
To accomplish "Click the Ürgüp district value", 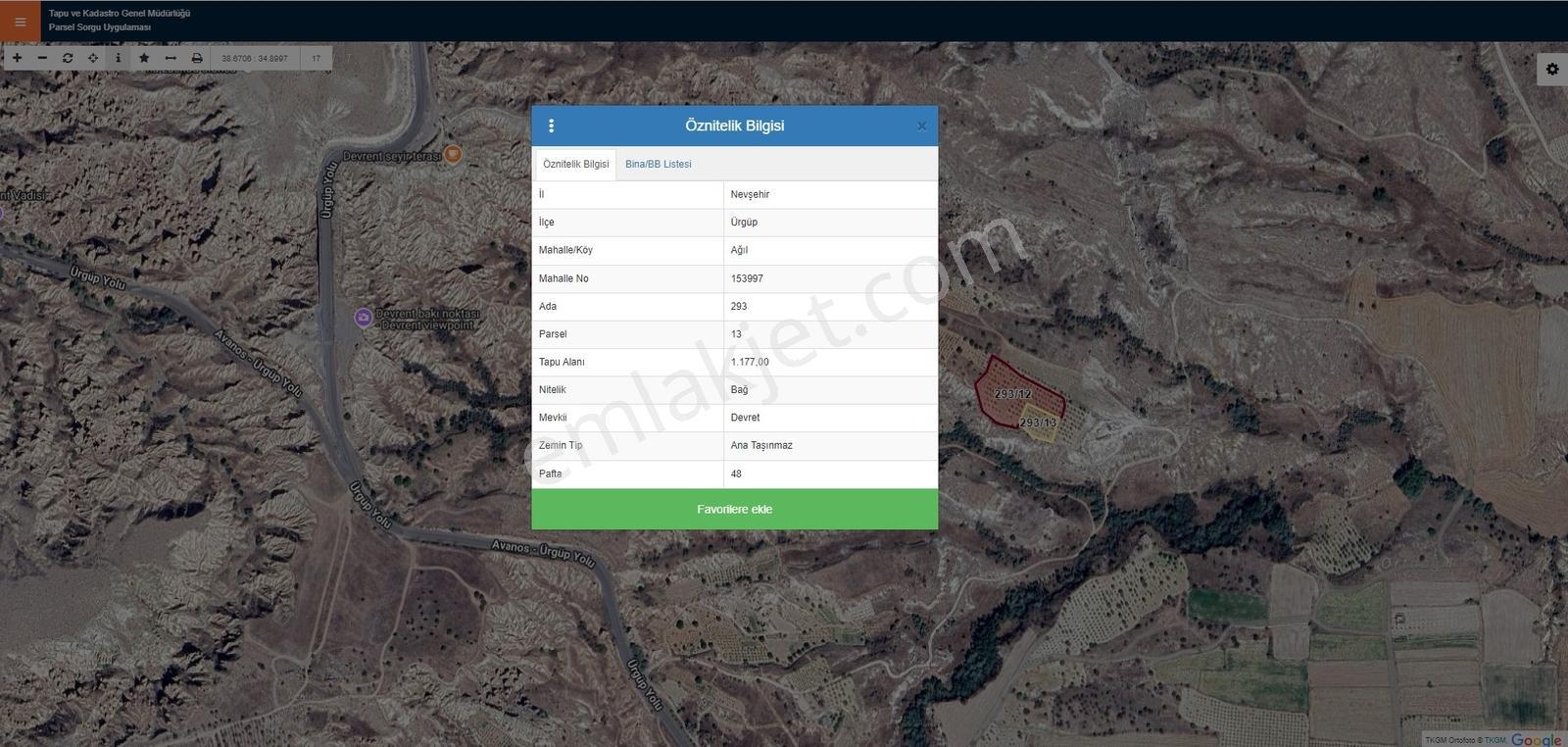I will tap(744, 223).
